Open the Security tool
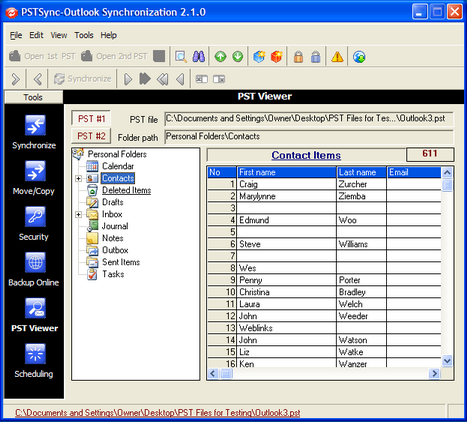Screen dimensions: 467x422 point(34,223)
